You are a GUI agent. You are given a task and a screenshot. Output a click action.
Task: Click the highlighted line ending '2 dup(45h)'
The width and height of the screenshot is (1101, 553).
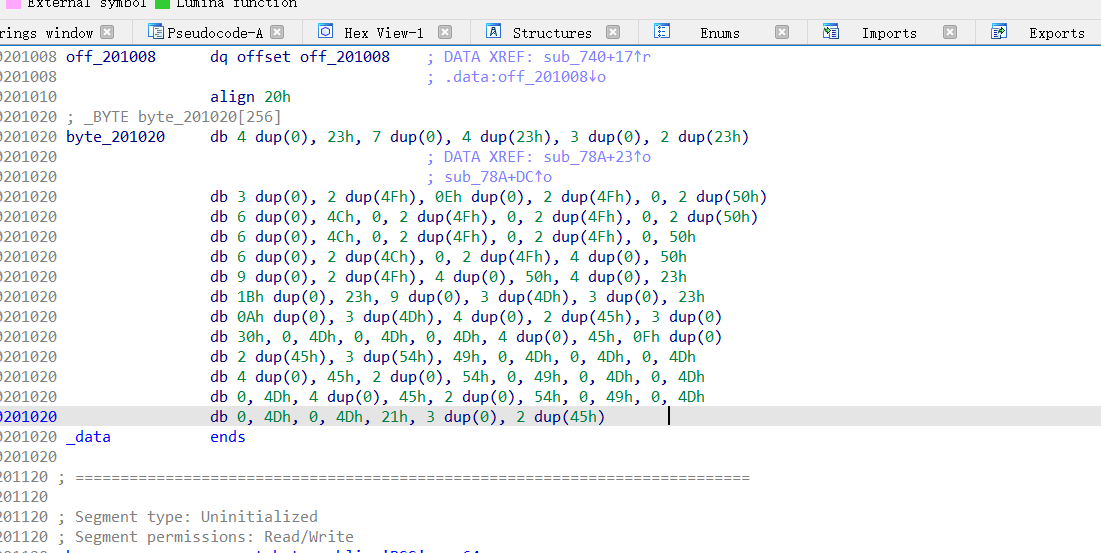coord(408,418)
